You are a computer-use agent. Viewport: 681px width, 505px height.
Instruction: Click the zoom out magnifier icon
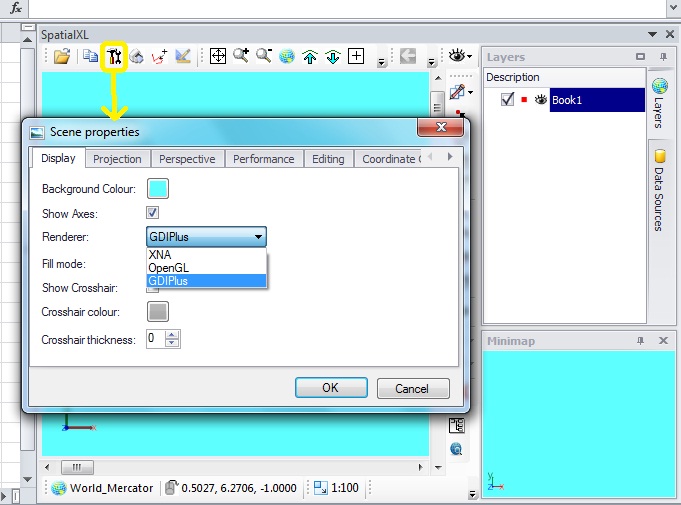point(264,57)
